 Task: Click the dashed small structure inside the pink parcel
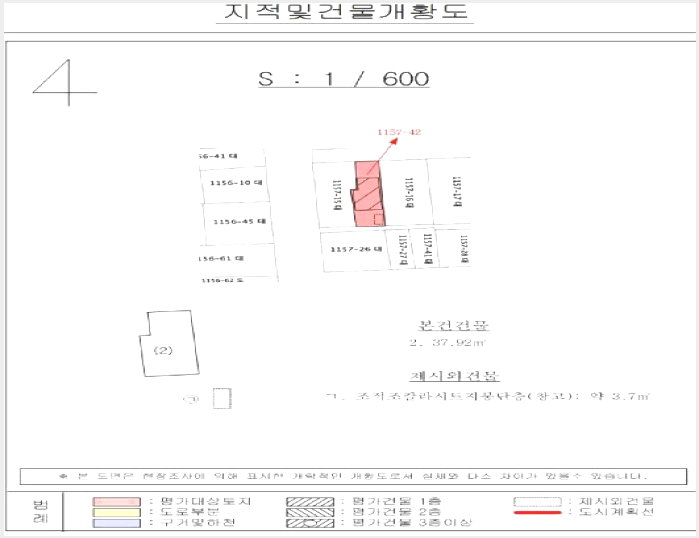[x=378, y=219]
